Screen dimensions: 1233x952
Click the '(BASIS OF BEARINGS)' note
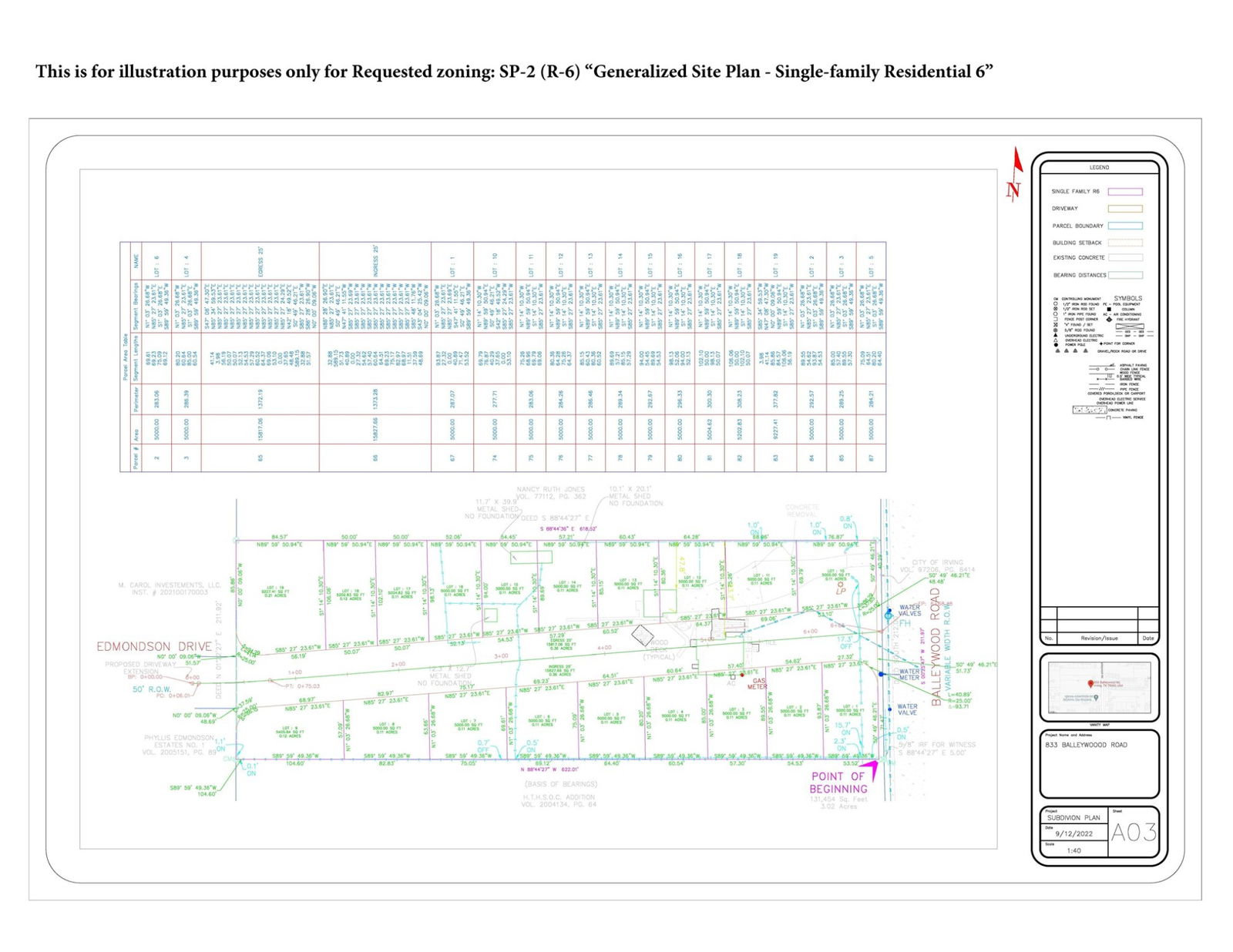point(561,784)
